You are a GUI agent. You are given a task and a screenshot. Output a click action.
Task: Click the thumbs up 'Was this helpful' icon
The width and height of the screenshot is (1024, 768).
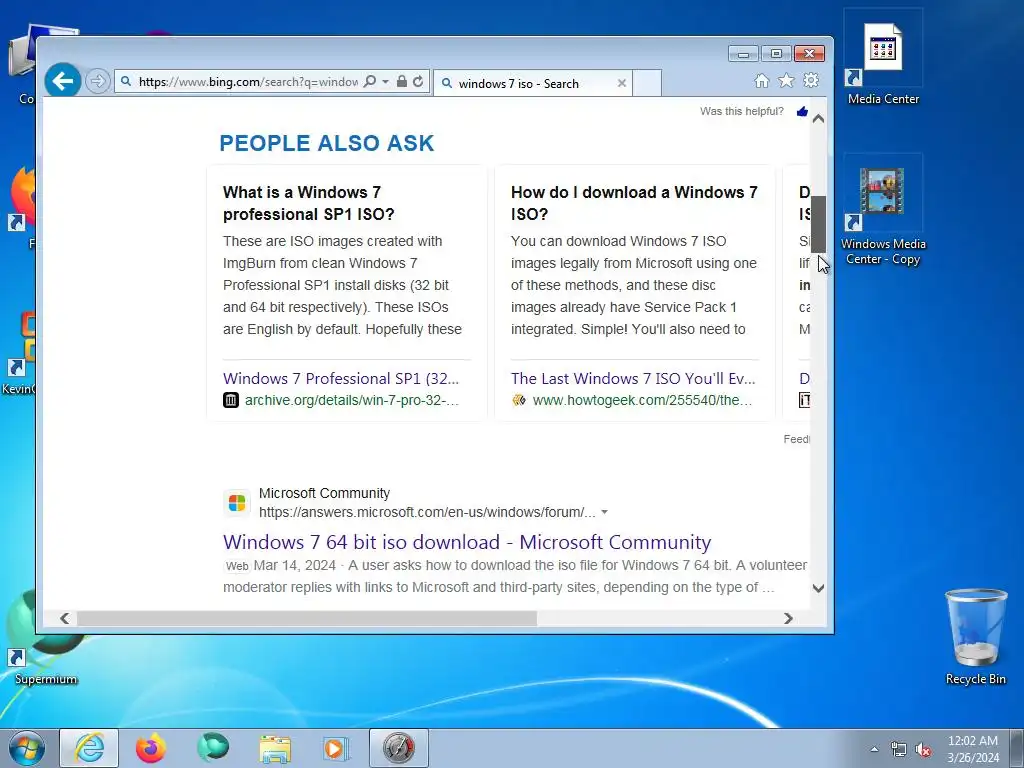[802, 112]
